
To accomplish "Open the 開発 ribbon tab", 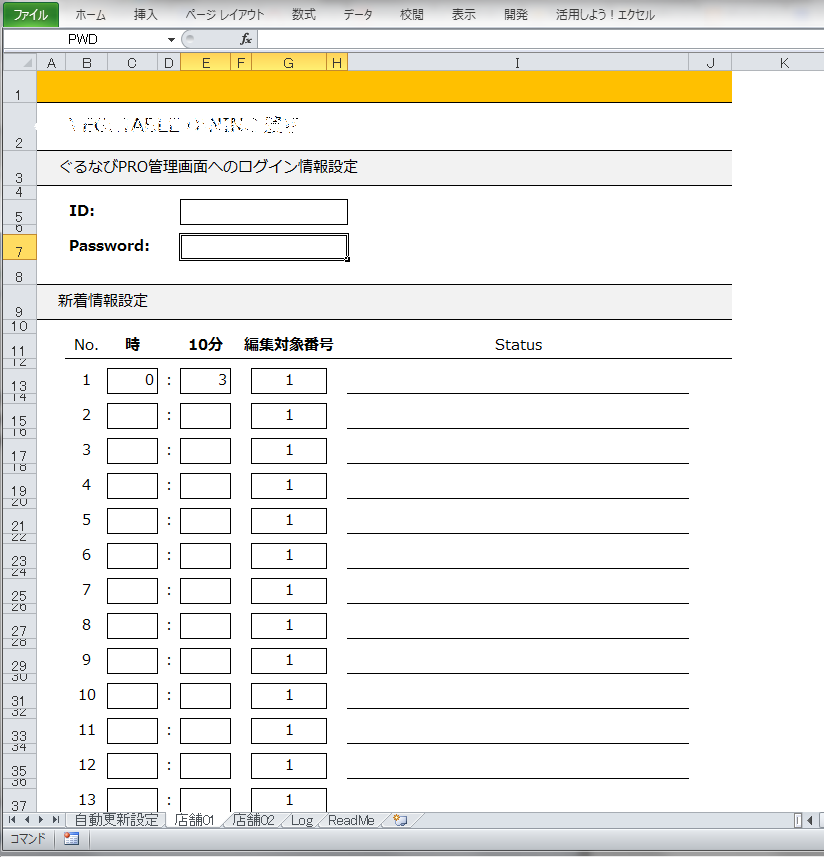I will (516, 15).
